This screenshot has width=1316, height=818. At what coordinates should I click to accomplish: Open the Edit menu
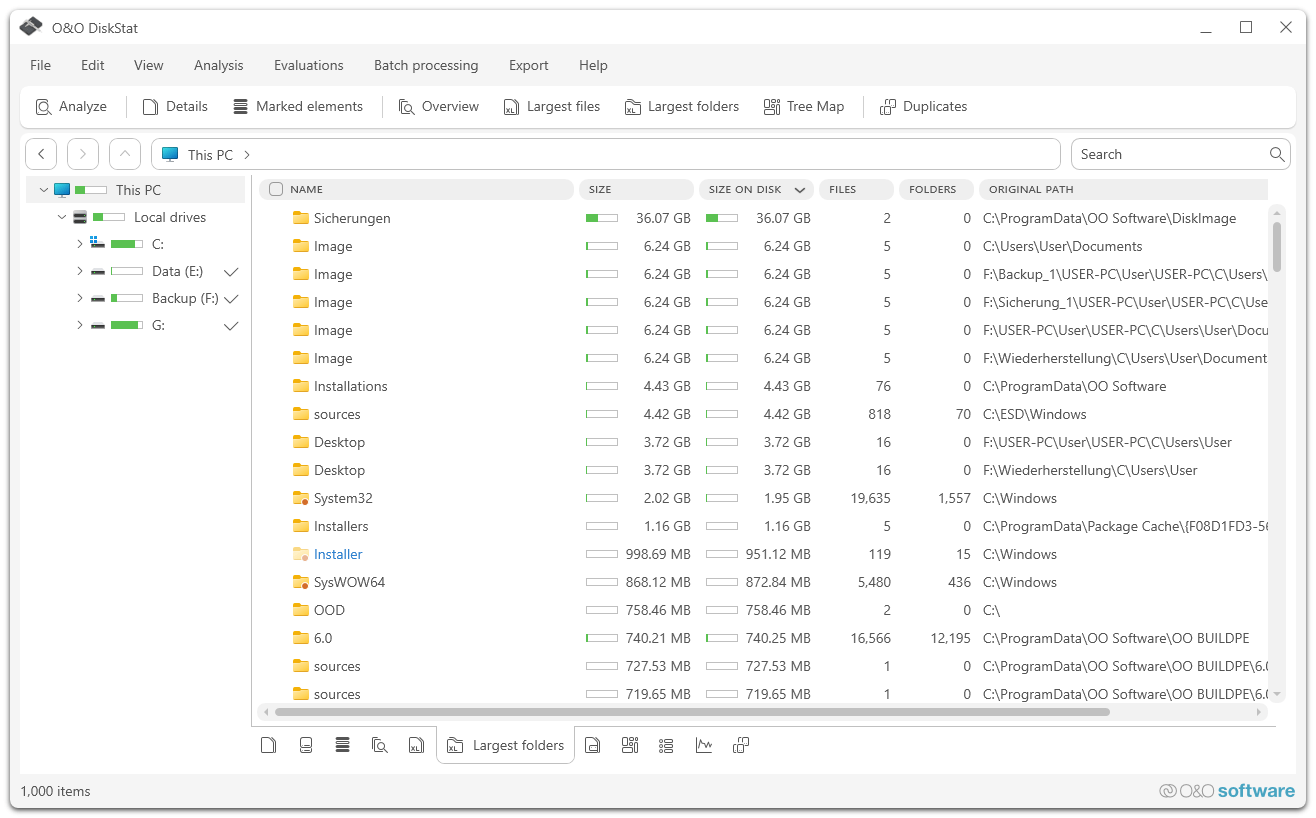(x=93, y=65)
